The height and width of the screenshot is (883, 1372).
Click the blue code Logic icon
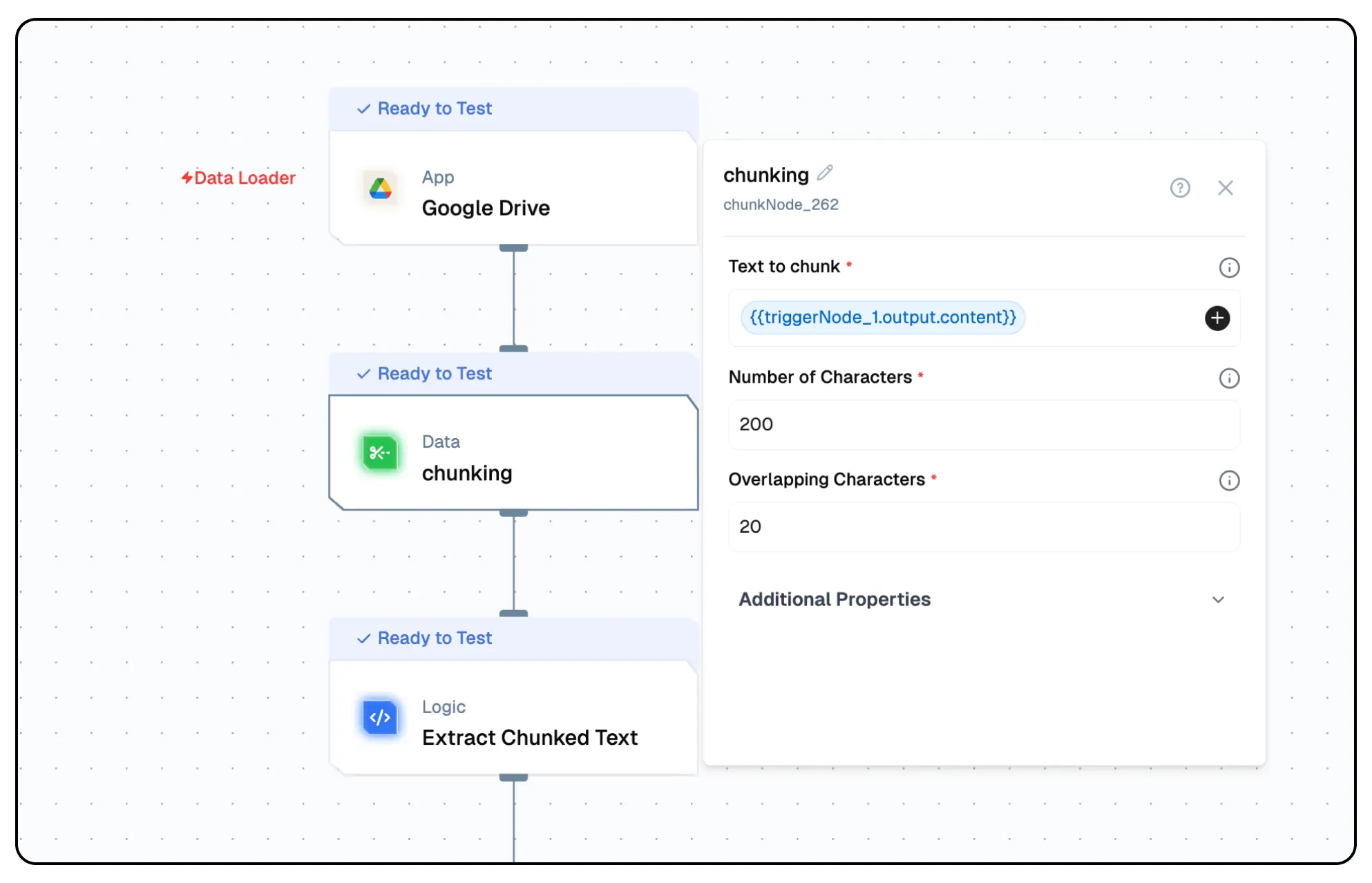pyautogui.click(x=380, y=718)
